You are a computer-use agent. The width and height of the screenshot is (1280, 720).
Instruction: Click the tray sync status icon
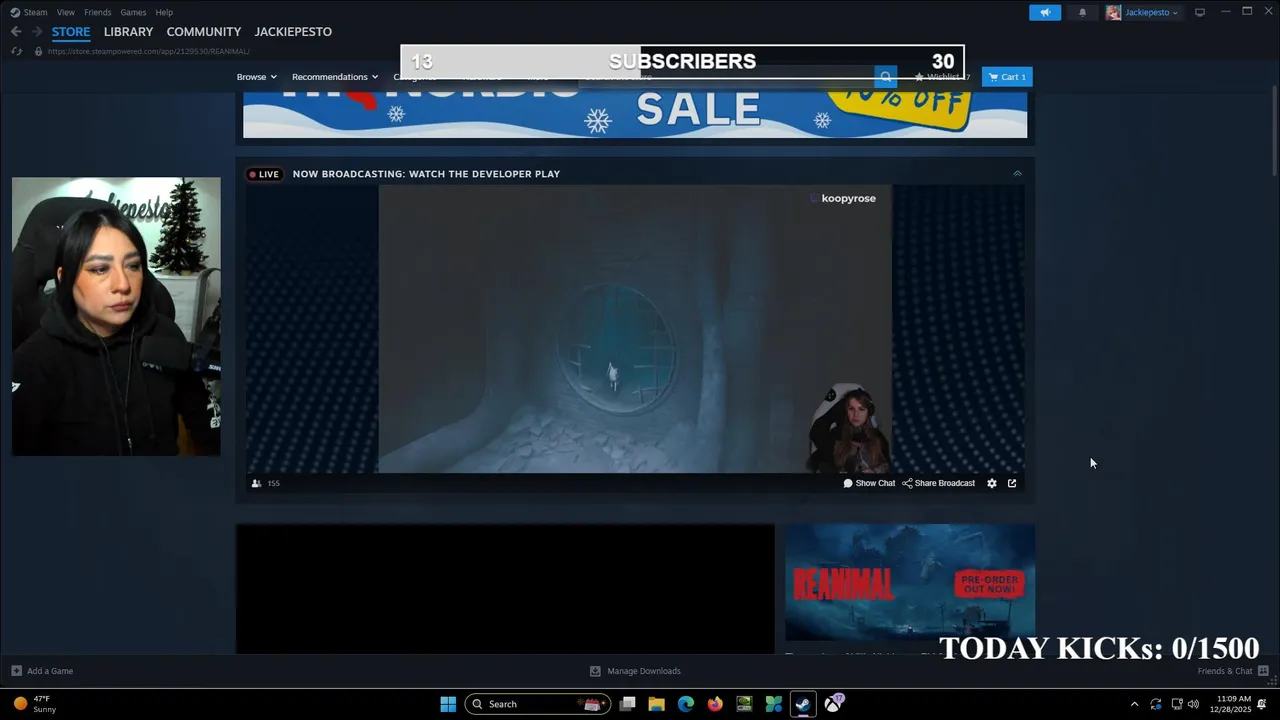(1156, 704)
